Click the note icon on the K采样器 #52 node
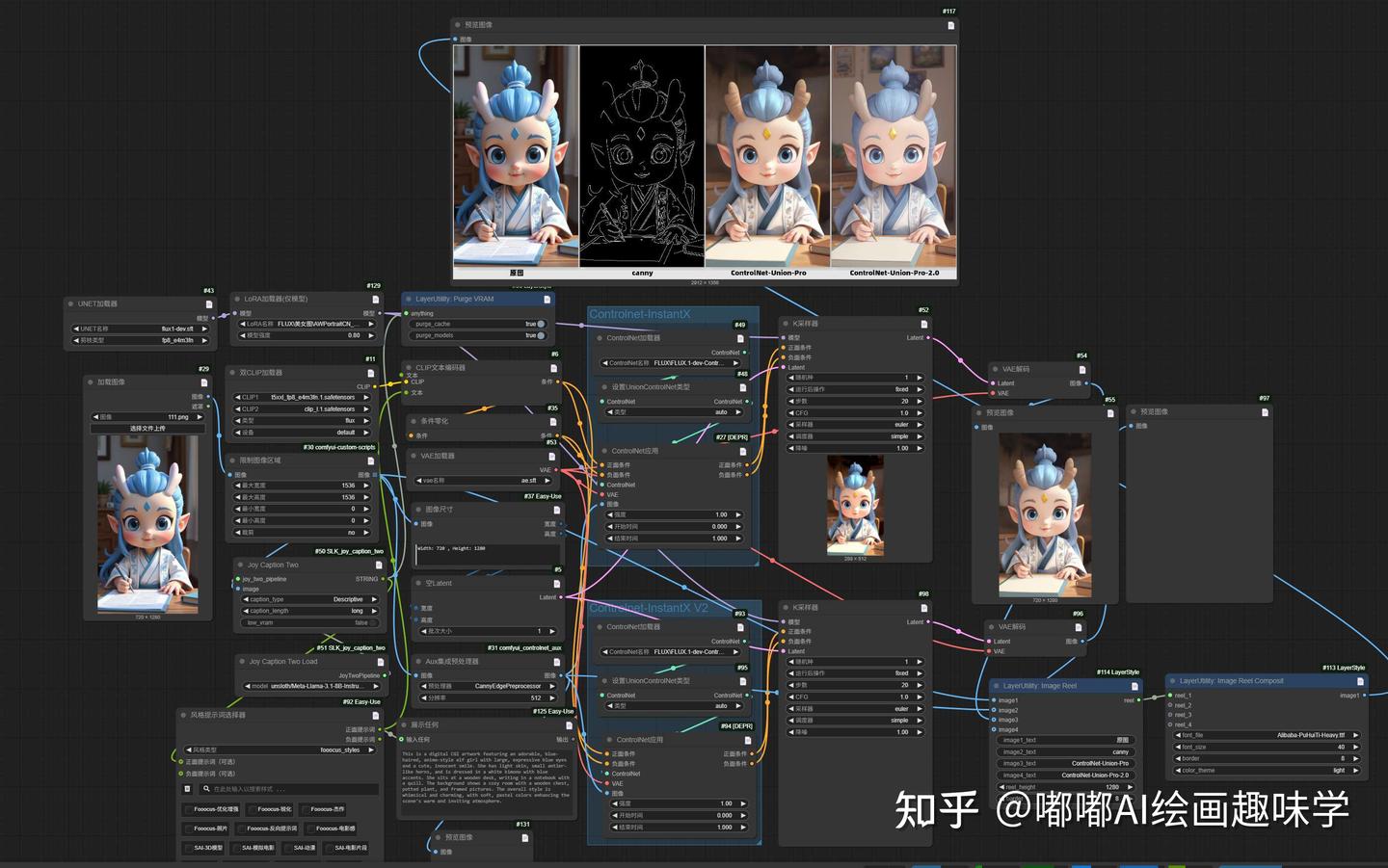Screen dimensions: 1388x868 coord(924,324)
